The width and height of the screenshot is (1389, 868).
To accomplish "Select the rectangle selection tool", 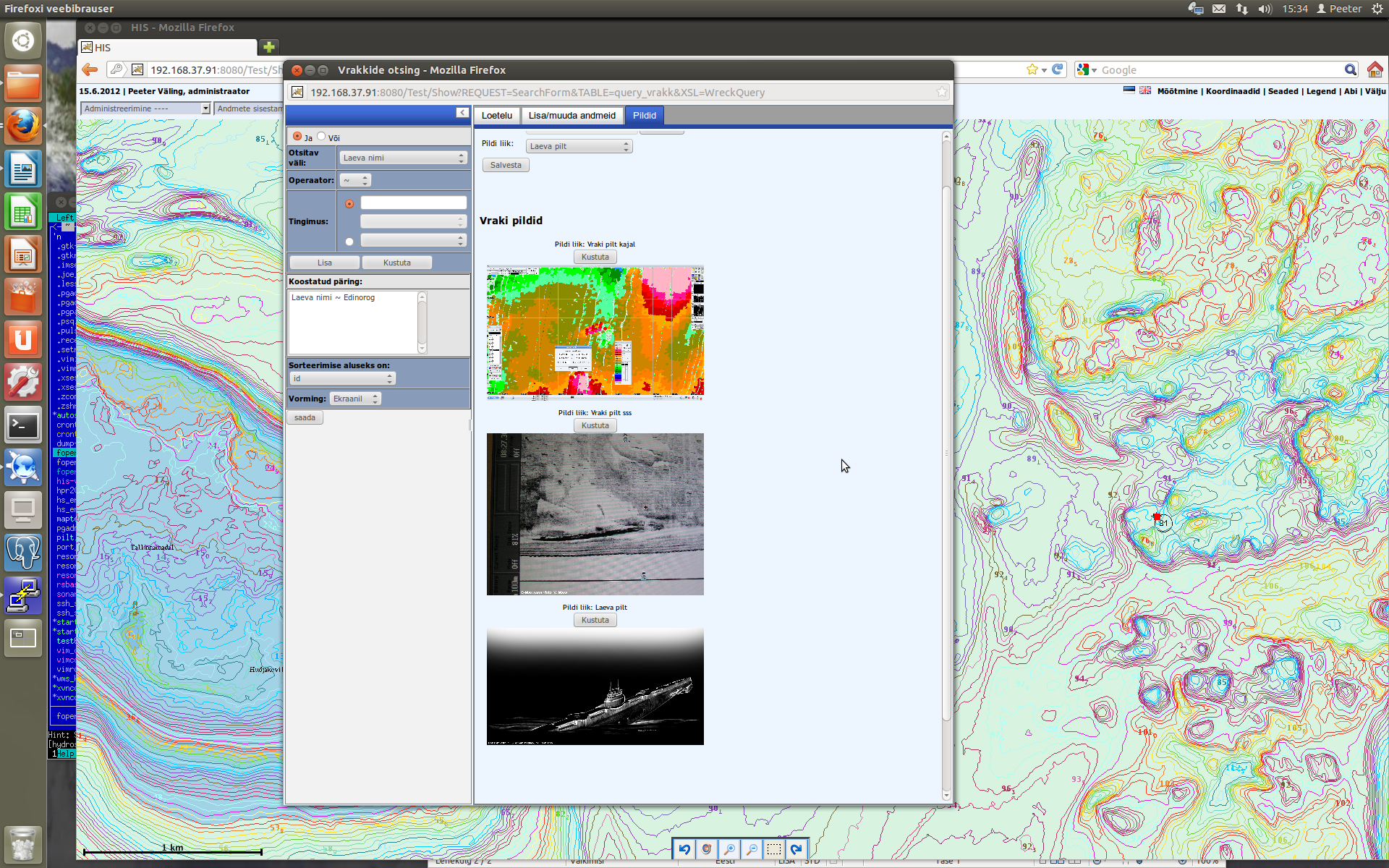I will [x=774, y=849].
